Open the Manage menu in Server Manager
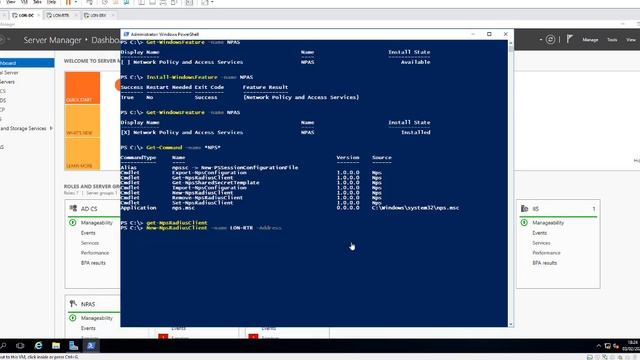 590,40
